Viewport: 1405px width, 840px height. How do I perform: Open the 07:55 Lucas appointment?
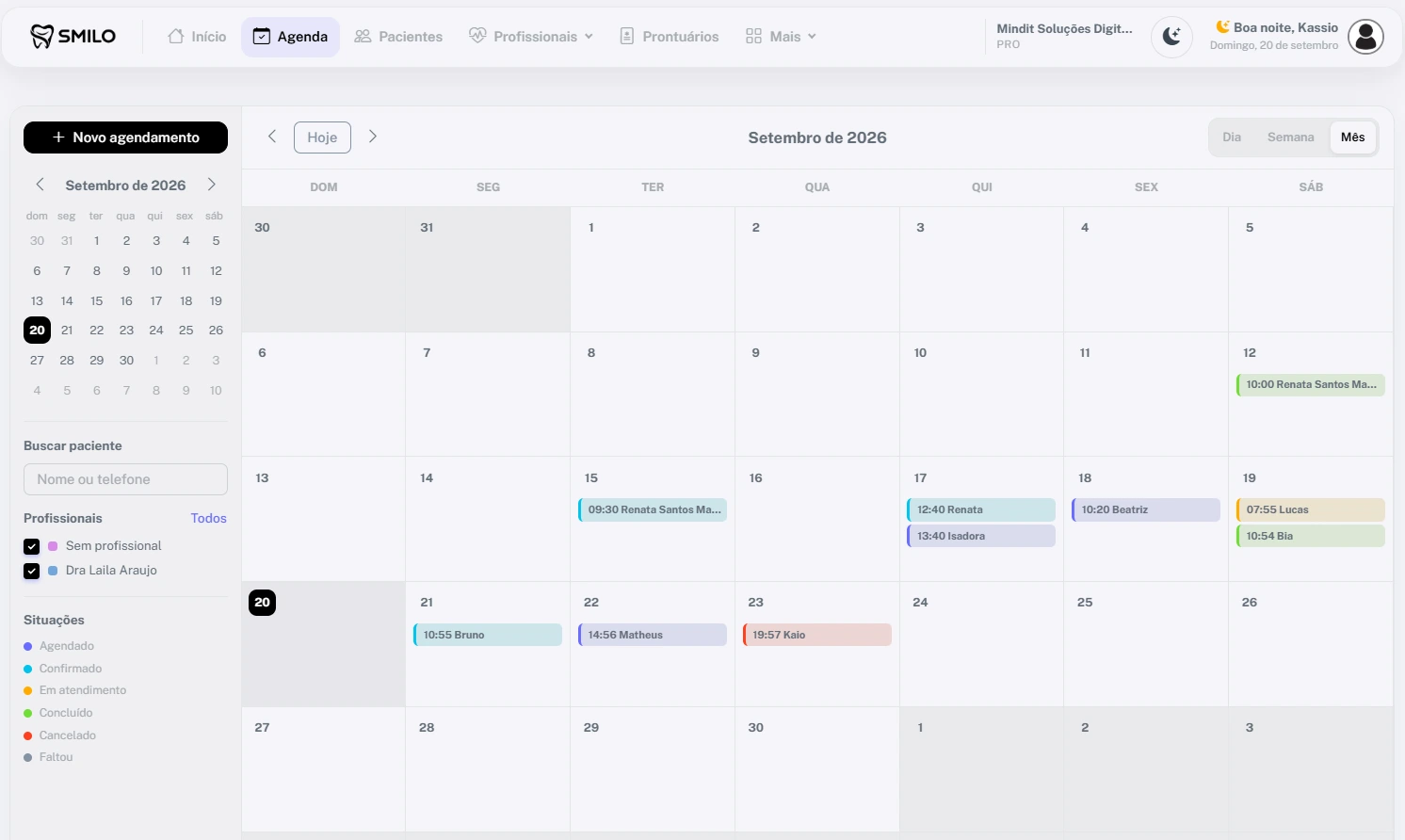click(1311, 509)
